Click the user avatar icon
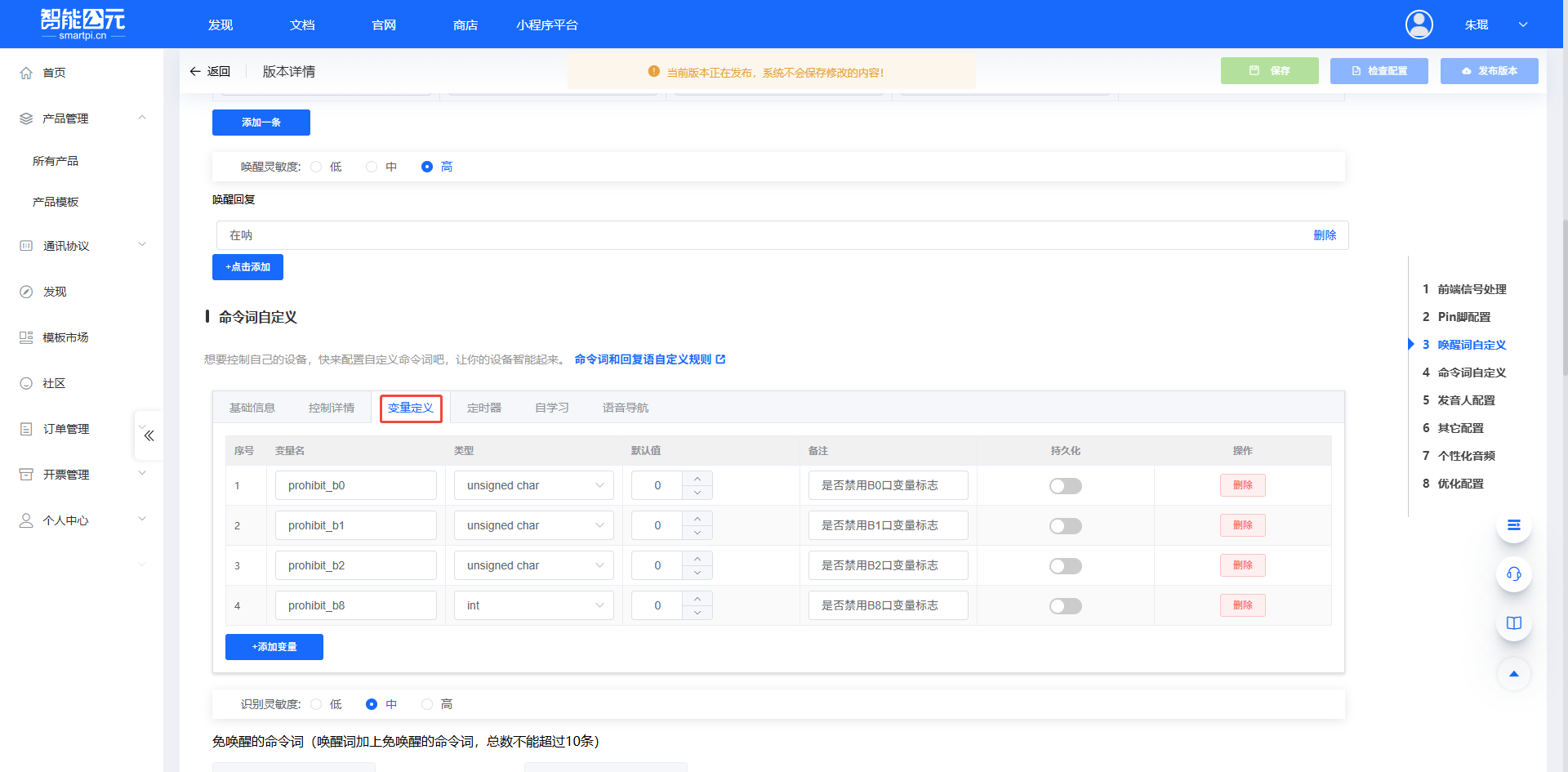Image resolution: width=1568 pixels, height=772 pixels. [1419, 25]
